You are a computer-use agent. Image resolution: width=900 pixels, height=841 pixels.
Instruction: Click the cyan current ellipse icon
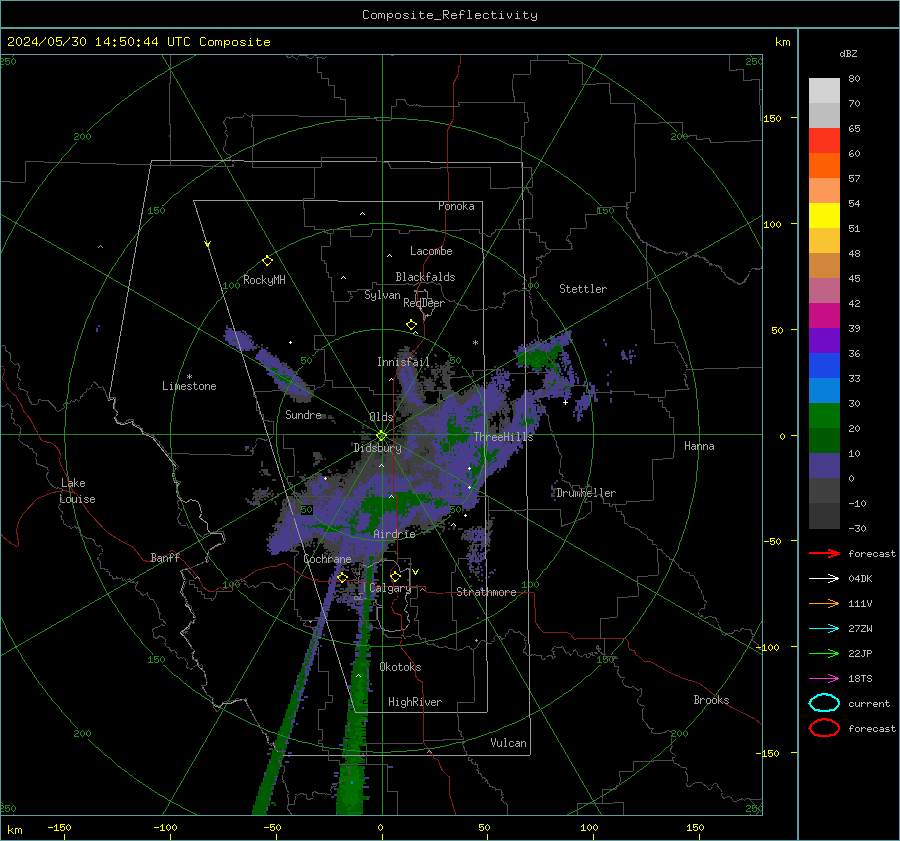coord(824,703)
